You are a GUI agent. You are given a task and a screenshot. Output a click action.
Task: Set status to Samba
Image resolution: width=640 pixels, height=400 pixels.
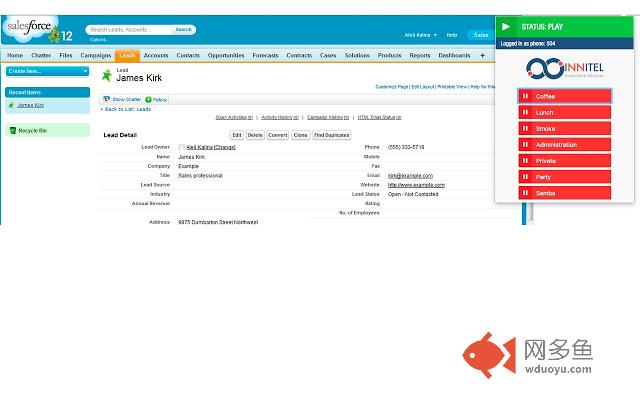(564, 193)
